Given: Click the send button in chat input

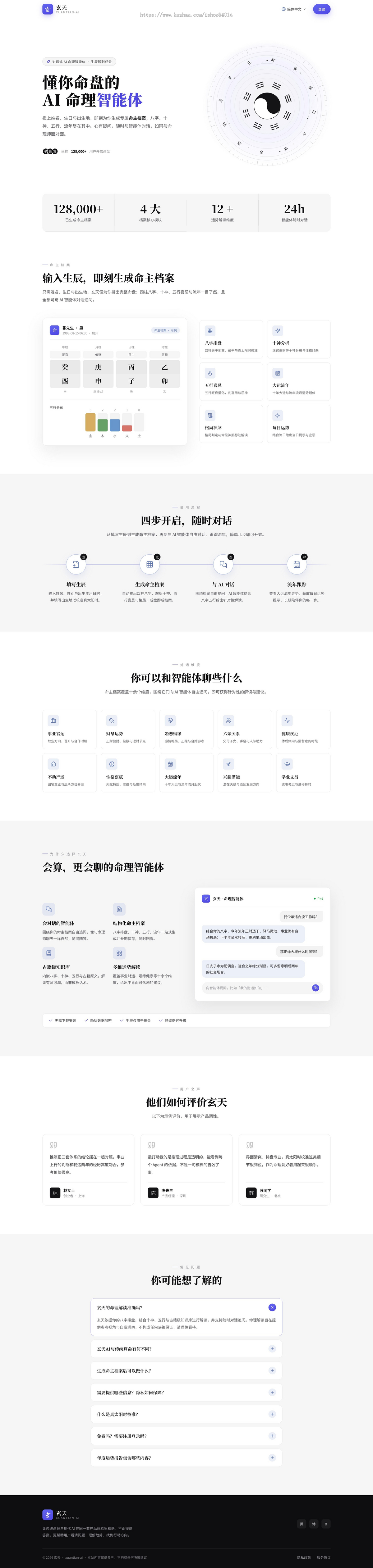Looking at the screenshot, I should click(x=316, y=988).
